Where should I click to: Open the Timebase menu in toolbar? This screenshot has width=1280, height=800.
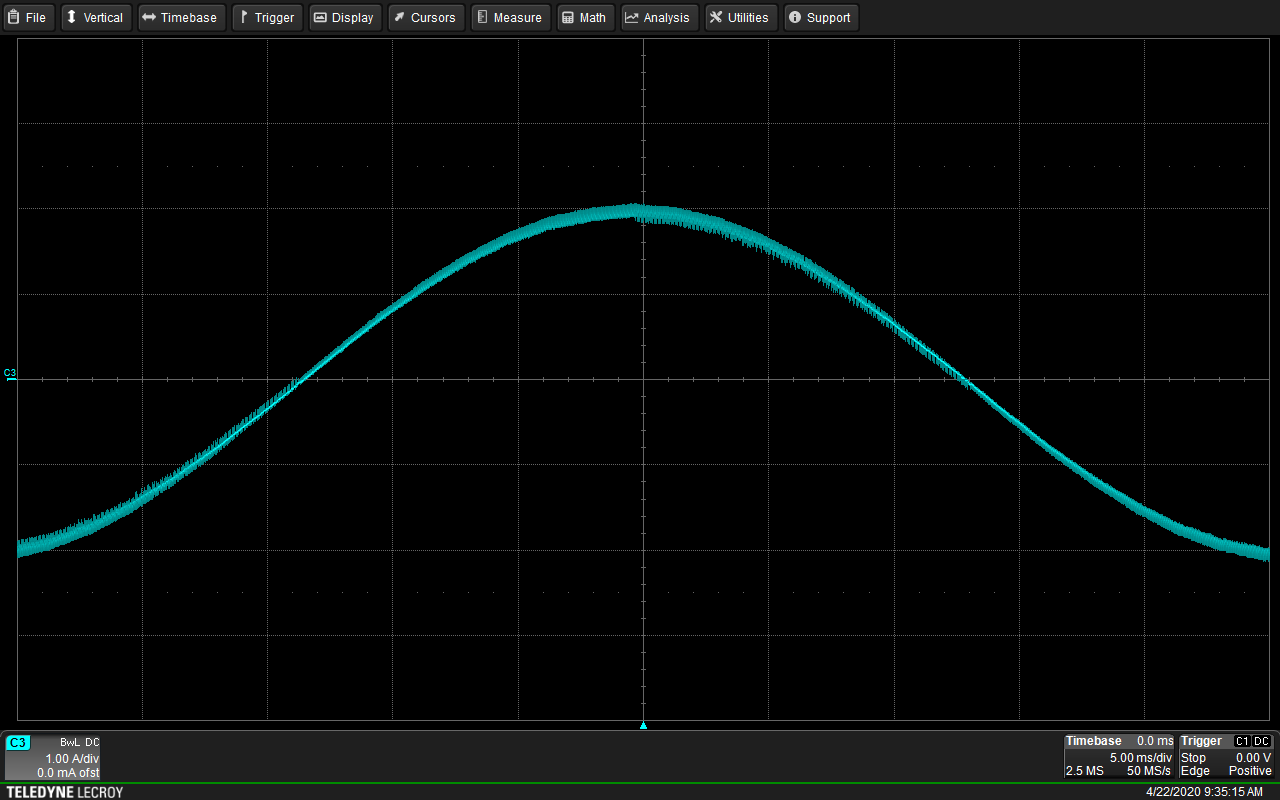pyautogui.click(x=180, y=18)
